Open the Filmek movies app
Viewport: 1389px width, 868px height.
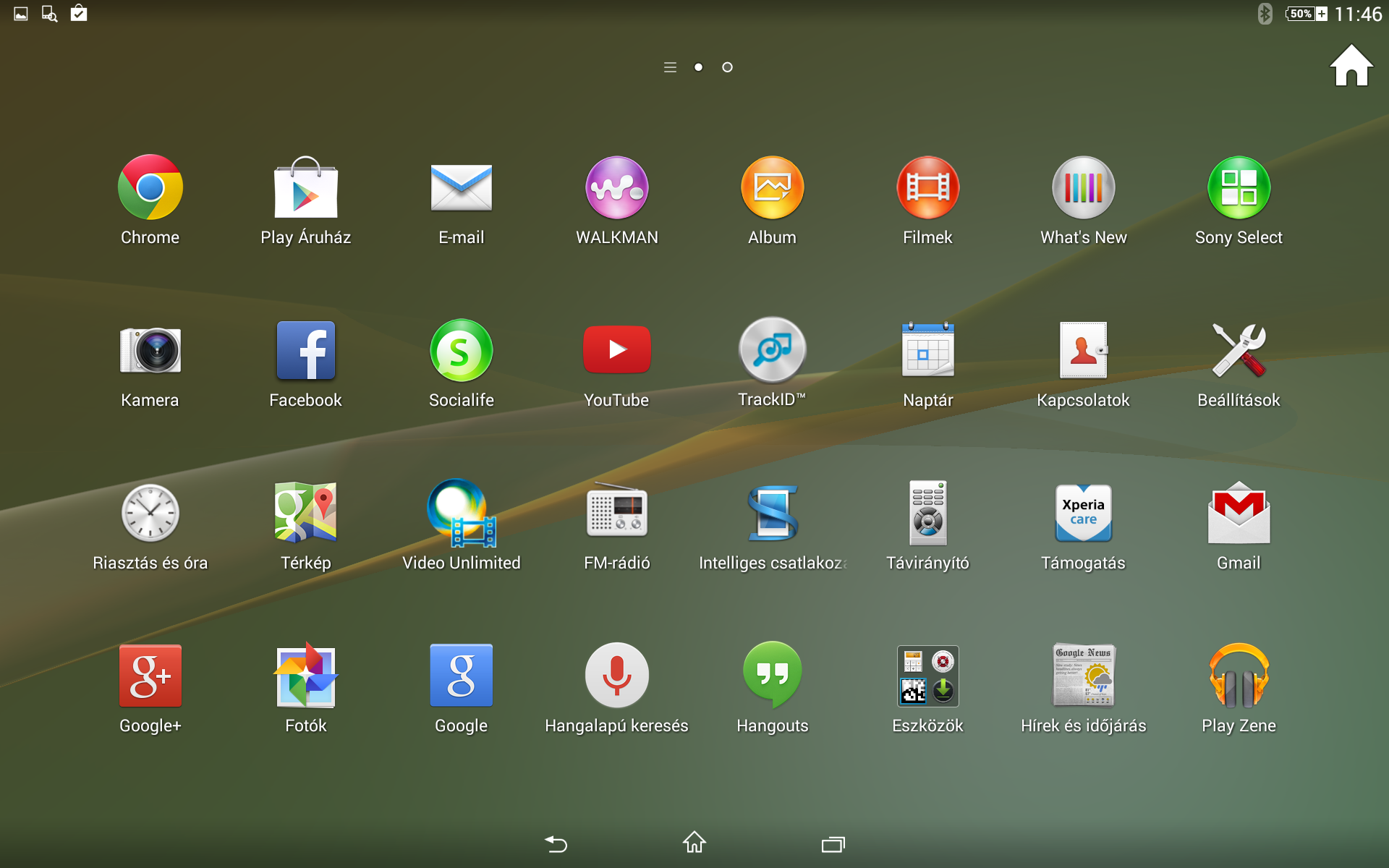[x=928, y=187]
